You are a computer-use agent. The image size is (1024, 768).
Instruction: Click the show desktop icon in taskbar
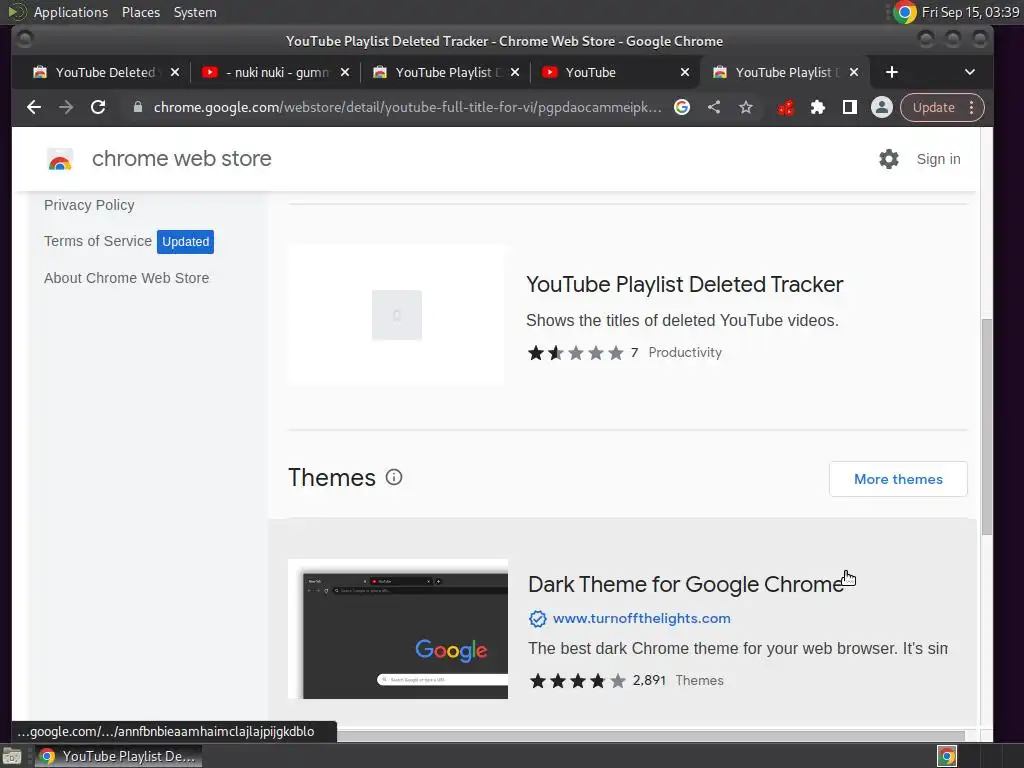point(12,756)
